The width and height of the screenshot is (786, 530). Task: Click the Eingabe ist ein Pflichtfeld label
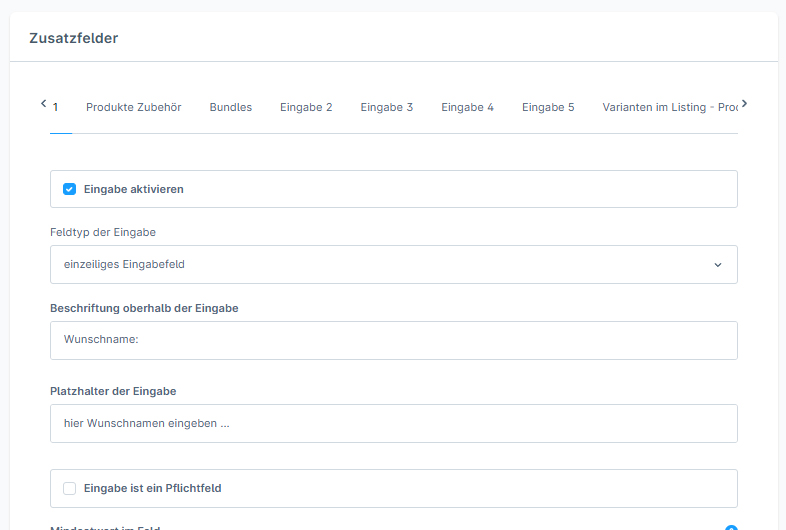pyautogui.click(x=152, y=489)
